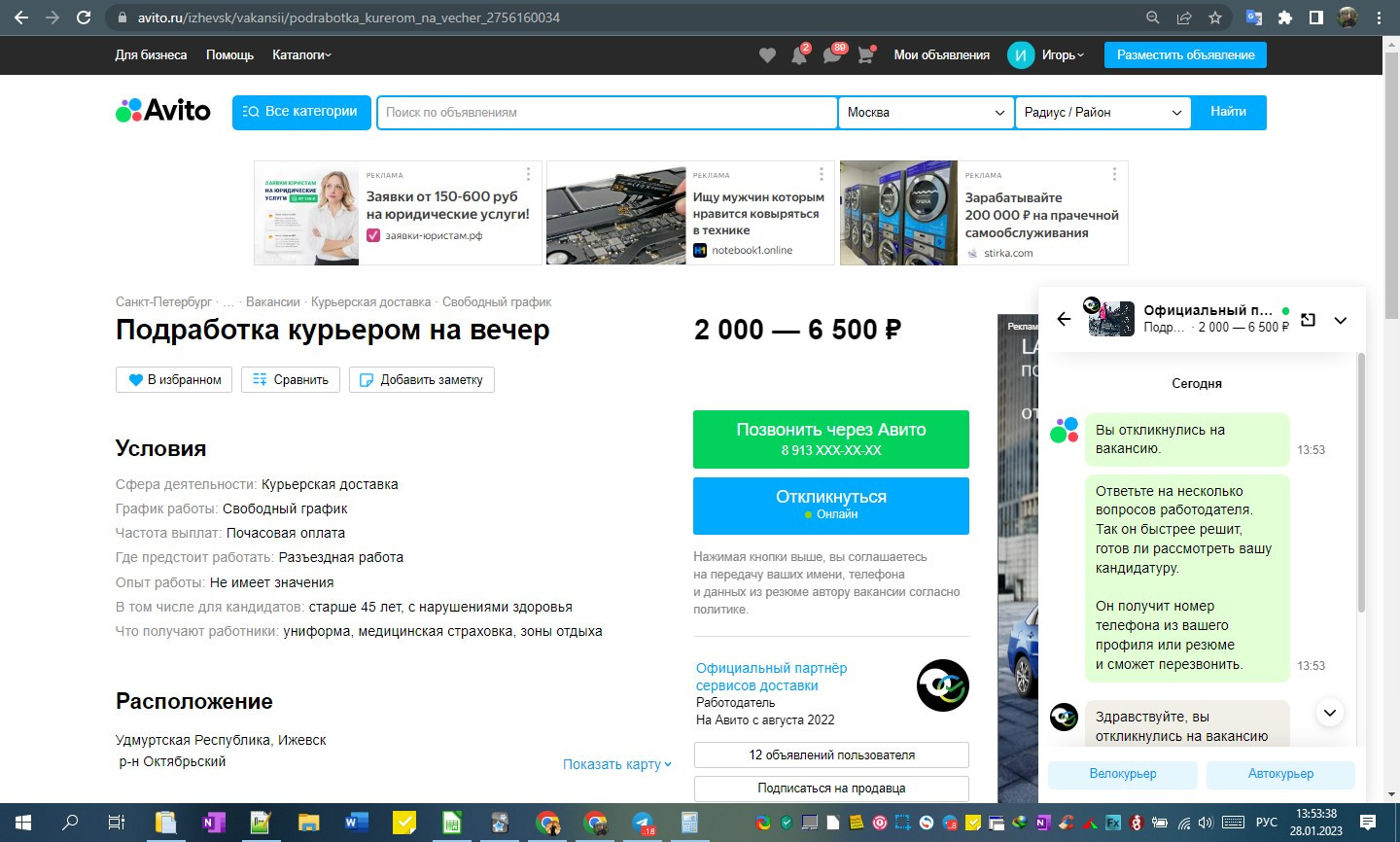Viewport: 1400px width, 842px height.
Task: Open the Радиус / Район dropdown
Action: [x=1102, y=112]
